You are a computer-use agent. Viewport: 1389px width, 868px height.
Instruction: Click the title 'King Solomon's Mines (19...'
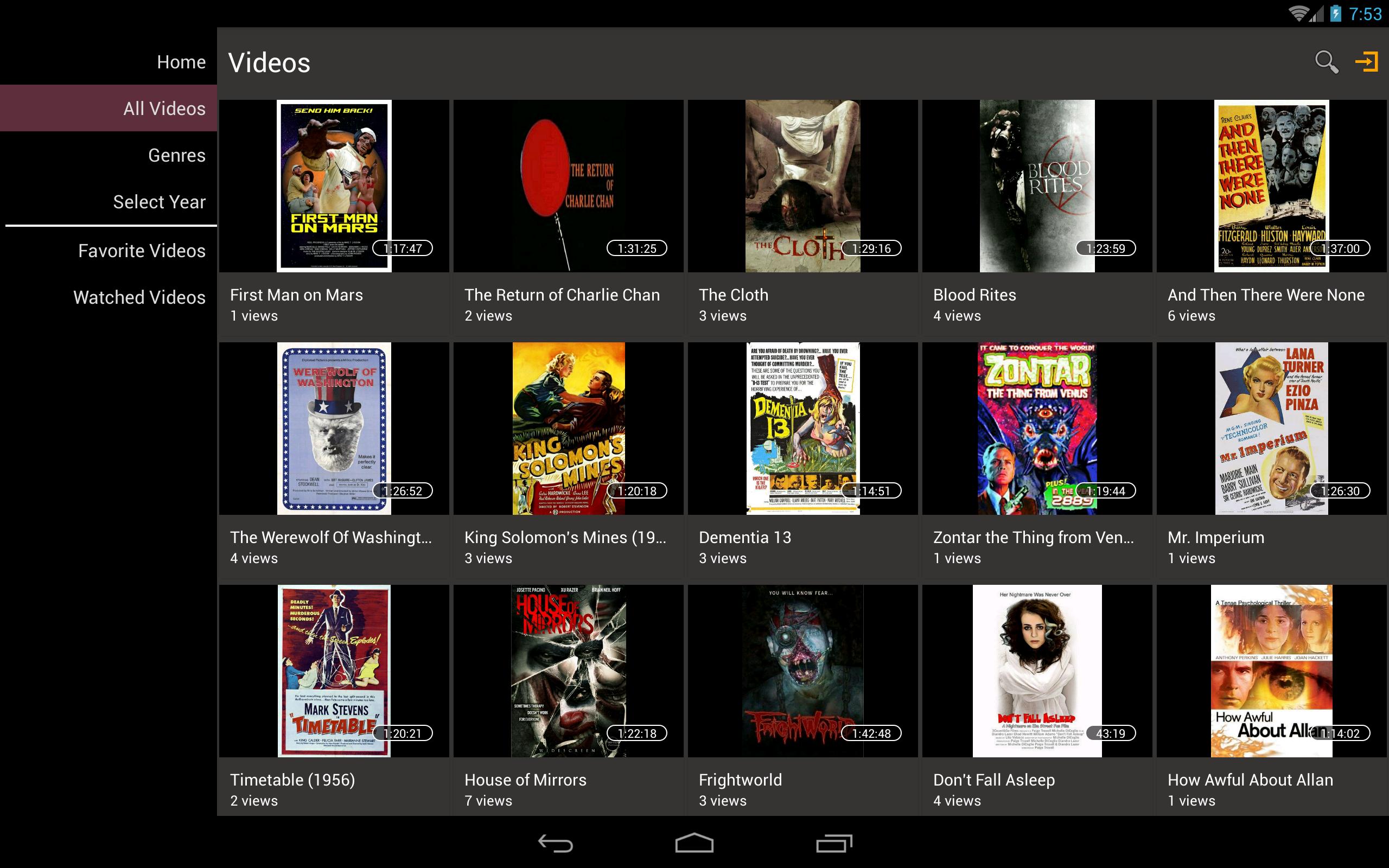tap(565, 537)
